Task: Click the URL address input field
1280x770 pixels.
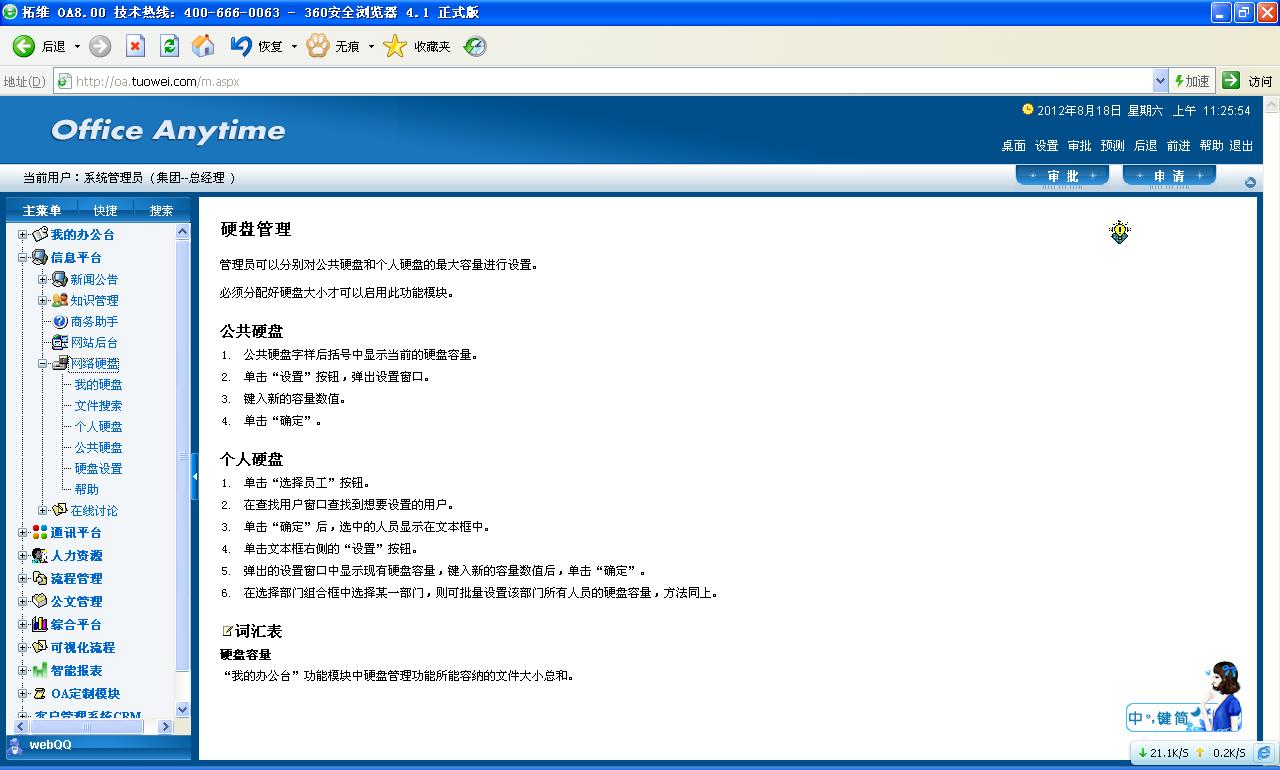Action: tap(600, 81)
